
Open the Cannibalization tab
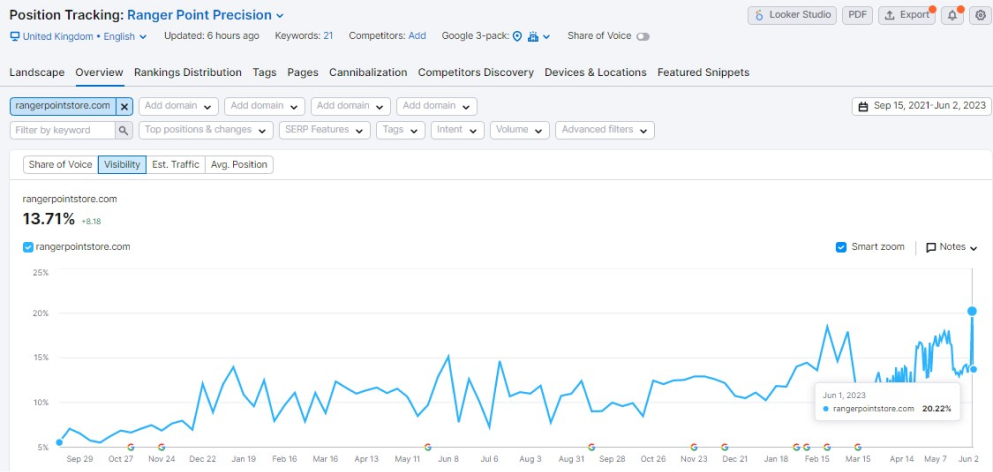368,72
